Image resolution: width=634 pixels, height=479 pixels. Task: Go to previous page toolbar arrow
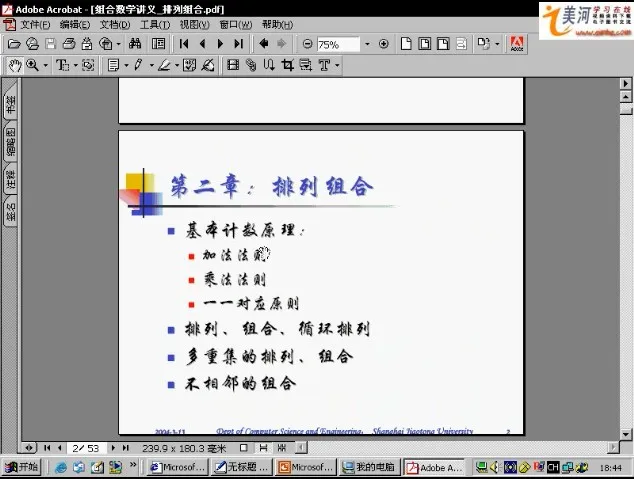202,44
